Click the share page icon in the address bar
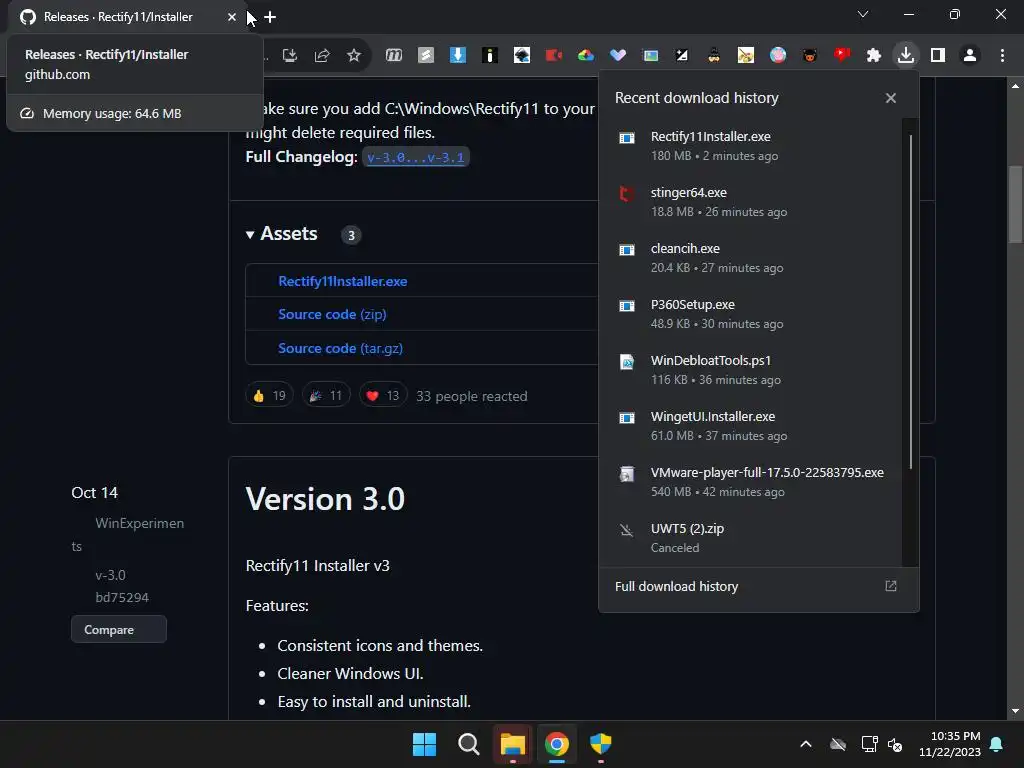The image size is (1024, 768). tap(322, 56)
